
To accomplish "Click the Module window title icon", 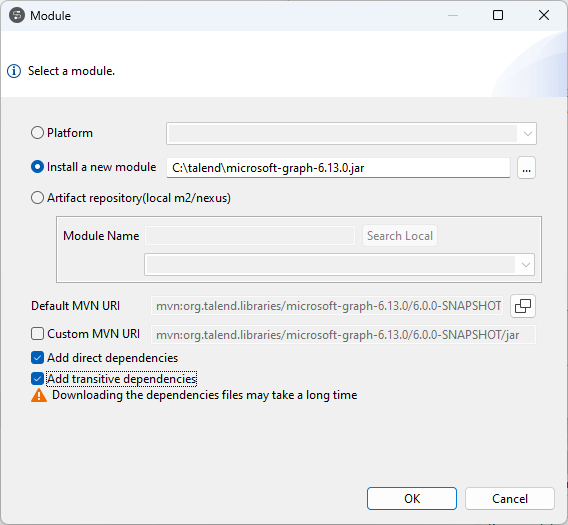I will tap(17, 16).
